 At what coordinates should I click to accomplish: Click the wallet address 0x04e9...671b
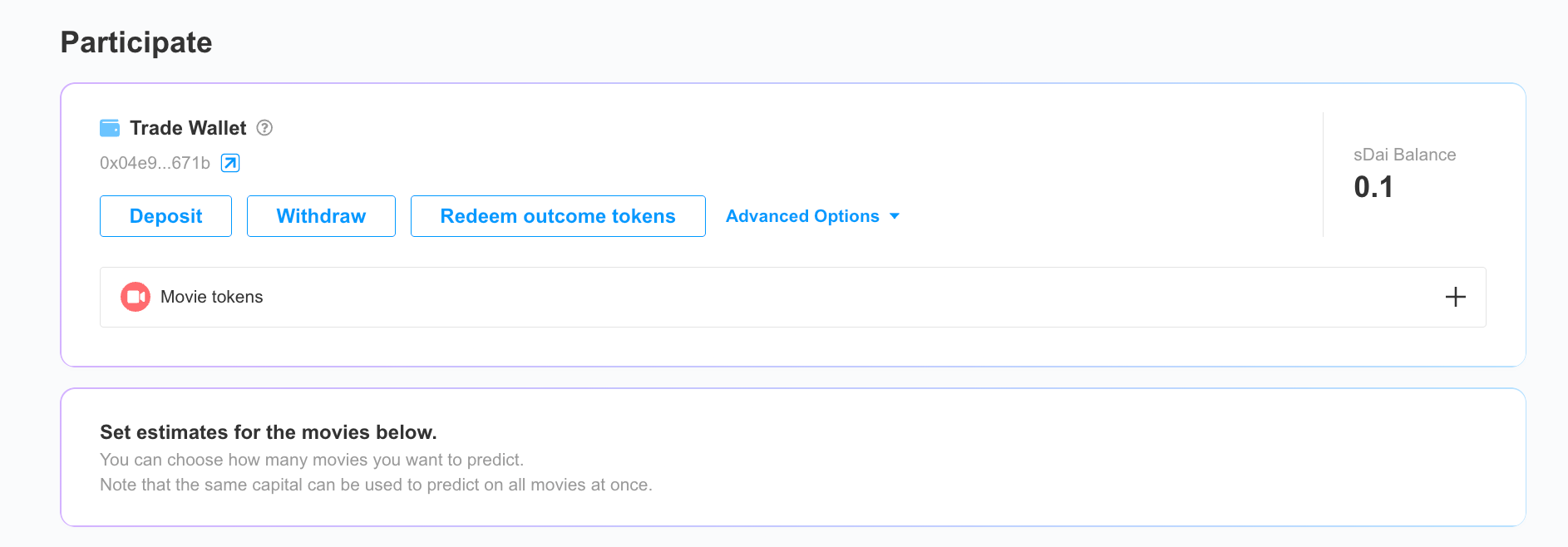155,163
